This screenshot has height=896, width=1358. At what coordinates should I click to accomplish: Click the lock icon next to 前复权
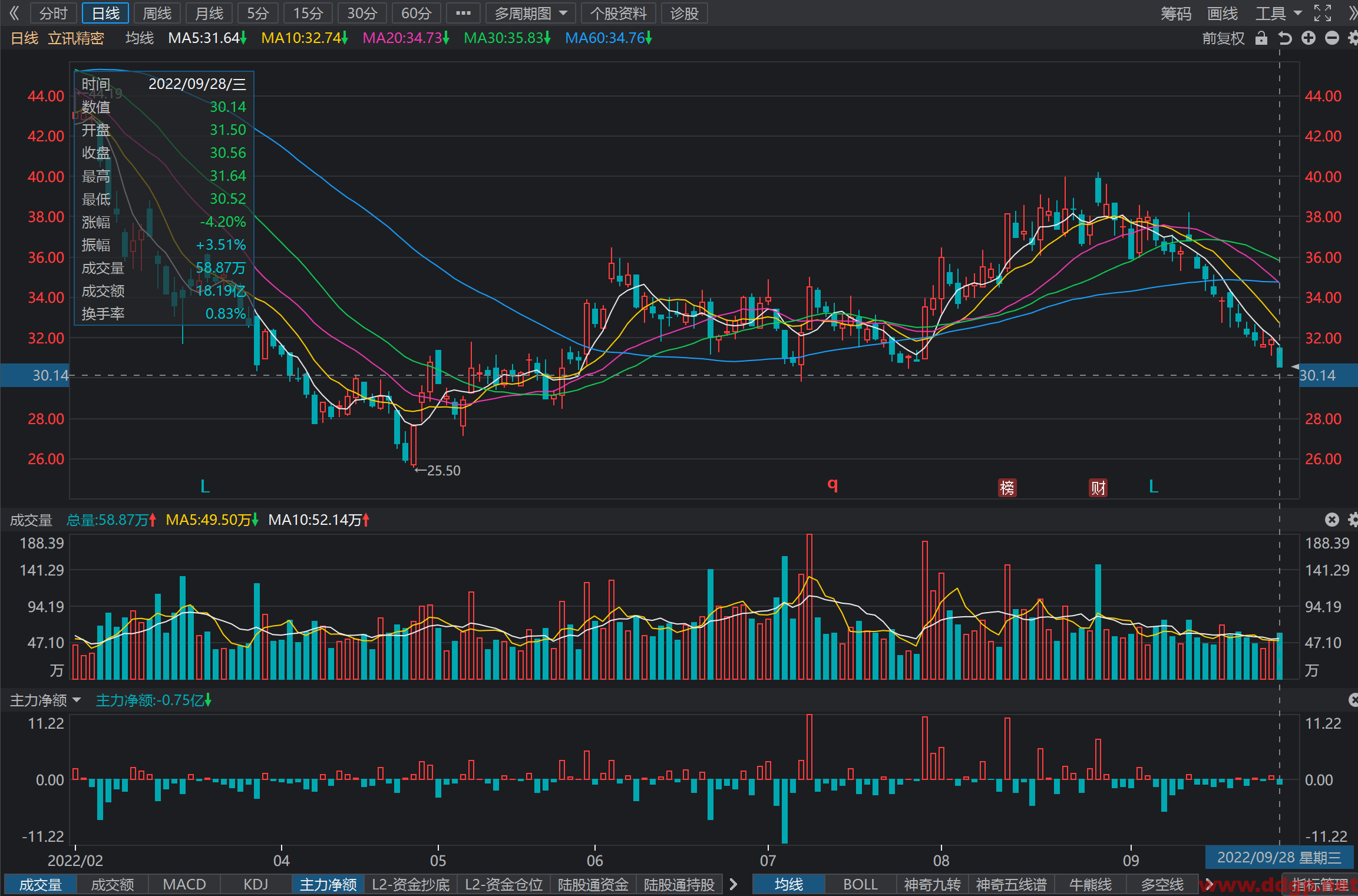[x=1261, y=38]
